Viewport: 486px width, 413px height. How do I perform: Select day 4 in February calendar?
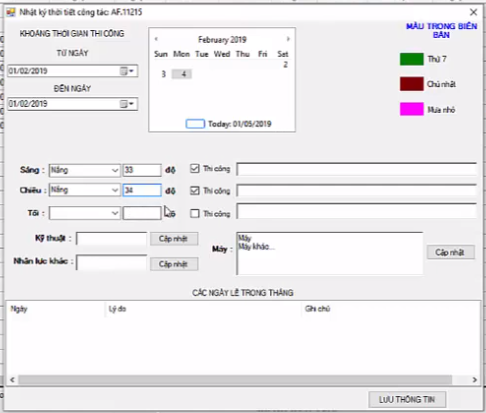pos(182,74)
